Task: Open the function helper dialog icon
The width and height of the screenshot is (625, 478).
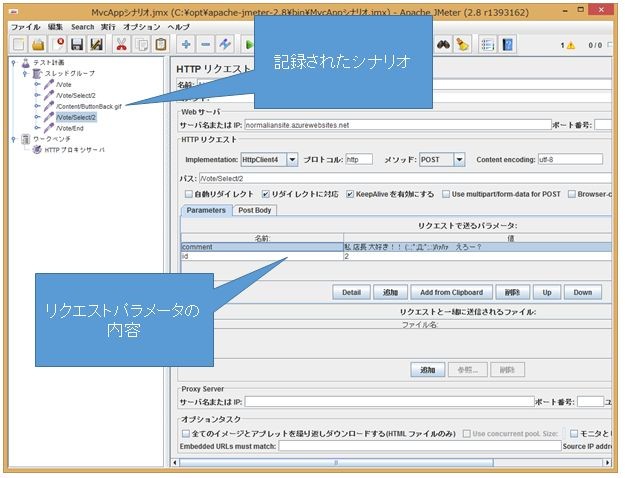Action: [x=487, y=44]
